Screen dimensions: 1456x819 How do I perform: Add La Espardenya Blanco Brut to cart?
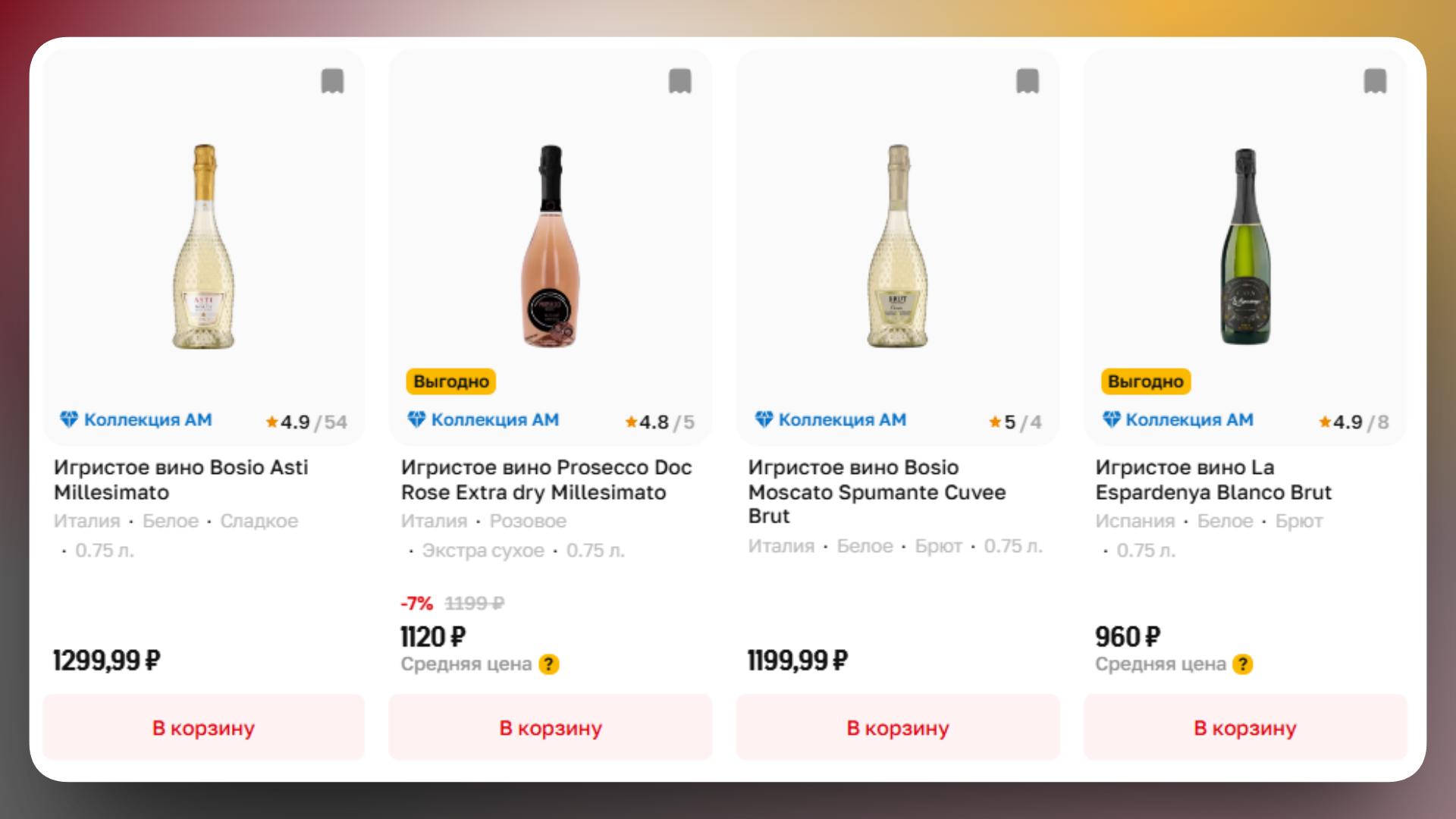pyautogui.click(x=1245, y=728)
